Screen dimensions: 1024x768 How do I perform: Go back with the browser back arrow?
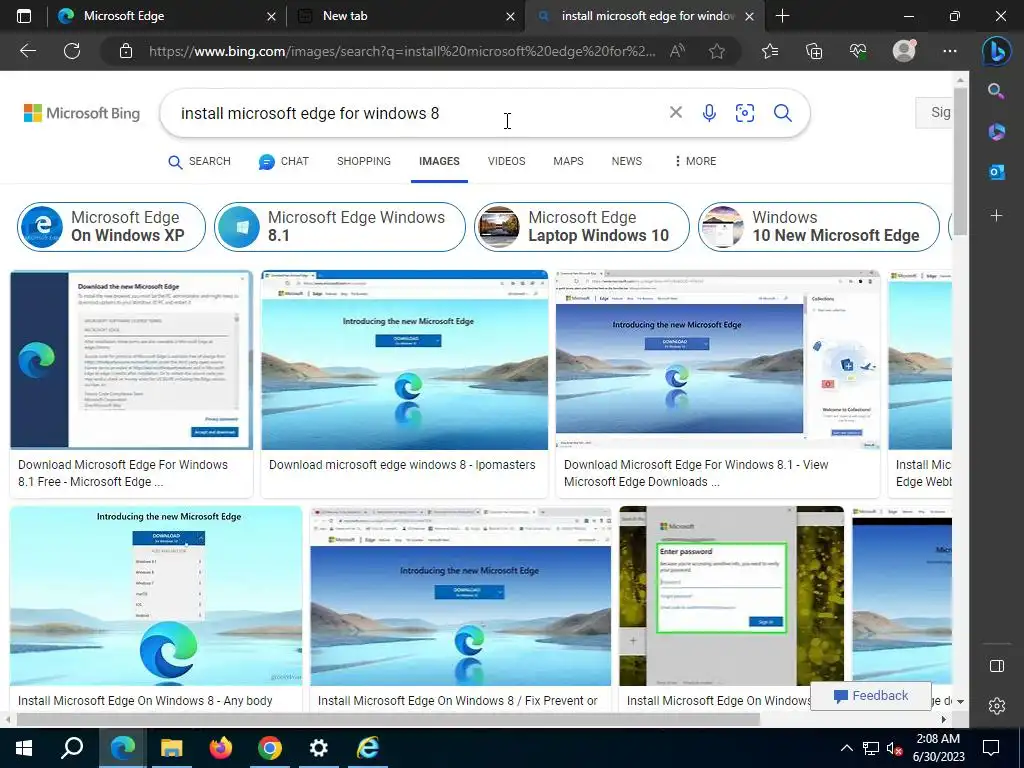pyautogui.click(x=28, y=51)
